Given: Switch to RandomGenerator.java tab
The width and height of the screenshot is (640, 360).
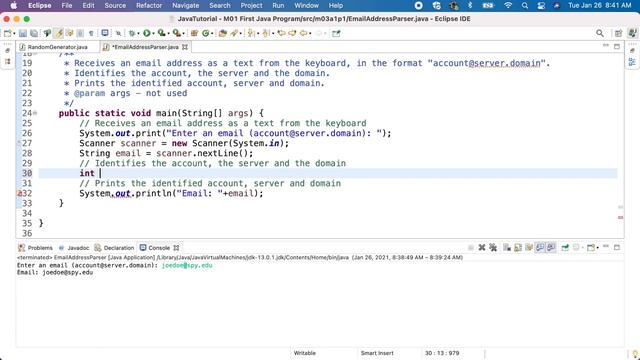Looking at the screenshot, I should click(57, 47).
